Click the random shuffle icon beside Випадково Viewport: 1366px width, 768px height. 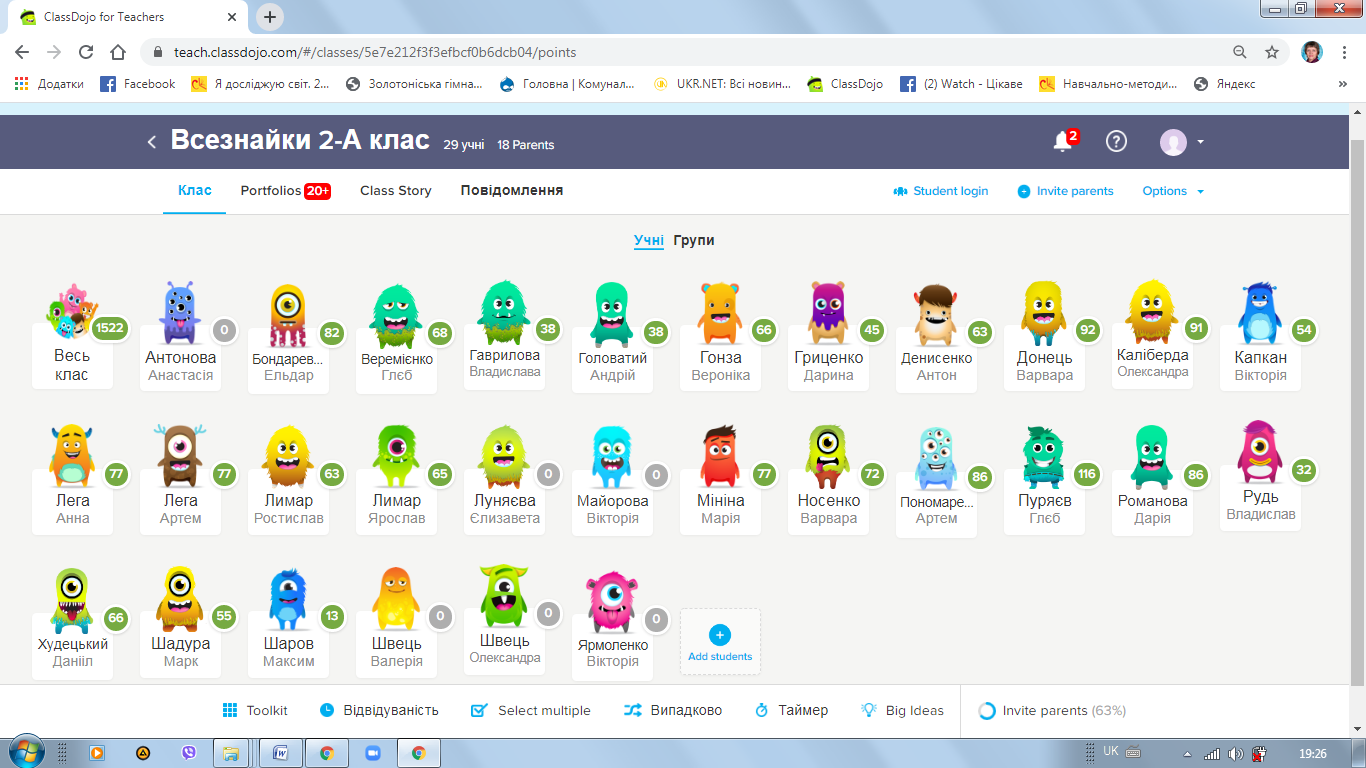click(632, 710)
